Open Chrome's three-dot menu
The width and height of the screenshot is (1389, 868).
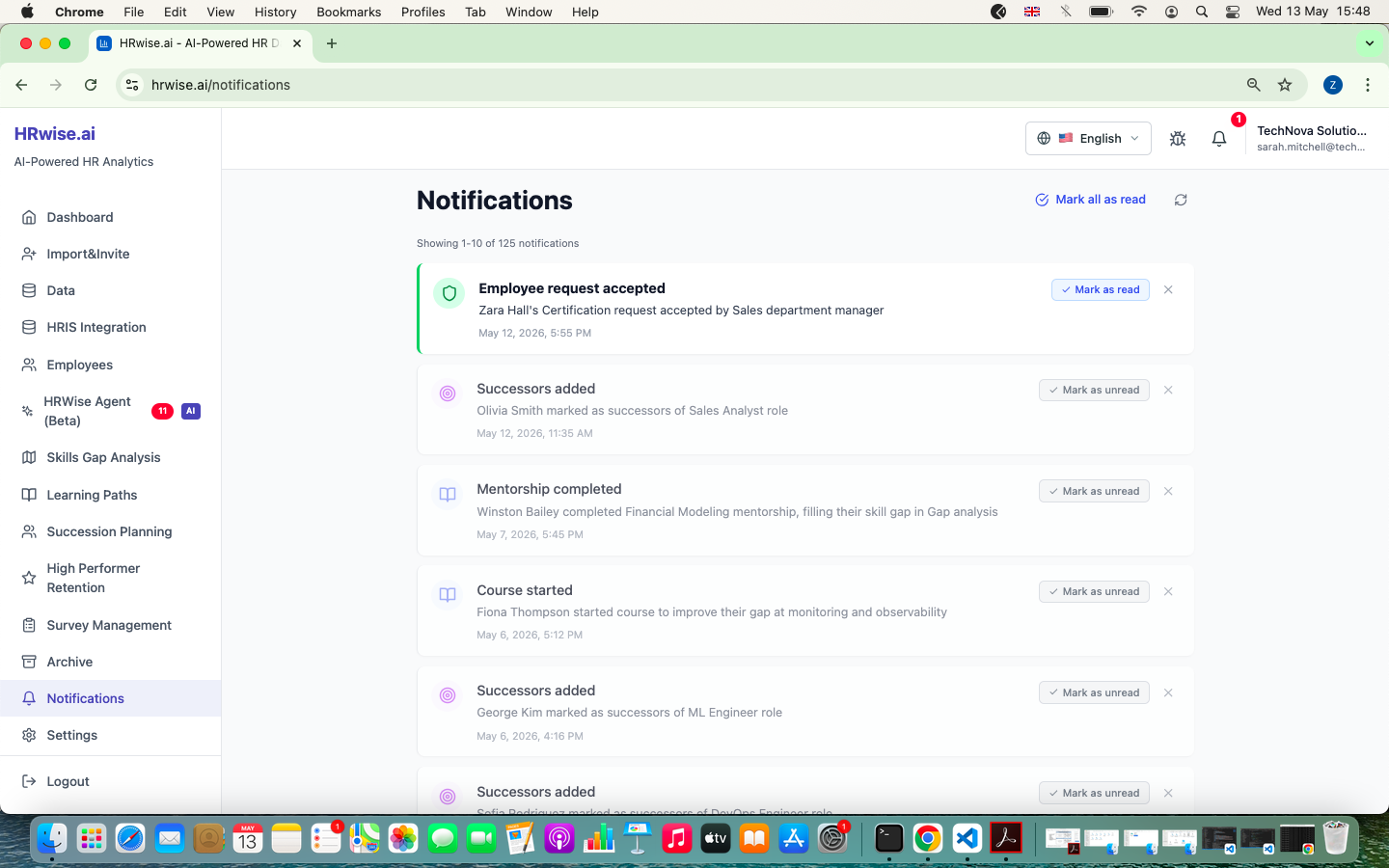[1368, 85]
